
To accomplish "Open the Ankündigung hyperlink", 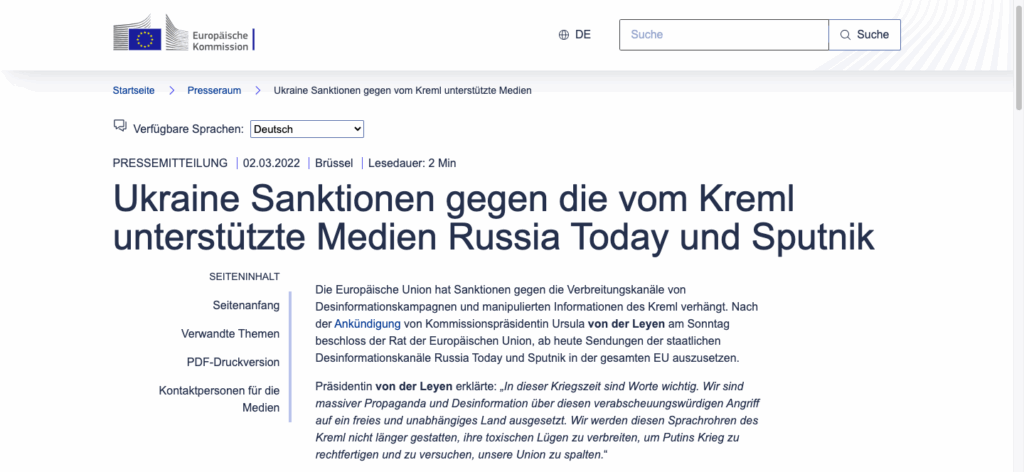I will pos(368,323).
